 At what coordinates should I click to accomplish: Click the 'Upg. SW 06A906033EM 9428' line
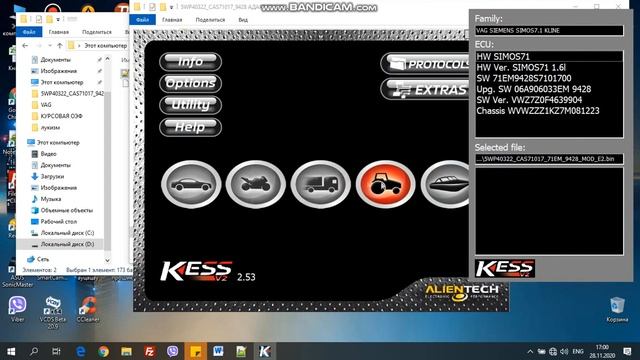[x=533, y=89]
